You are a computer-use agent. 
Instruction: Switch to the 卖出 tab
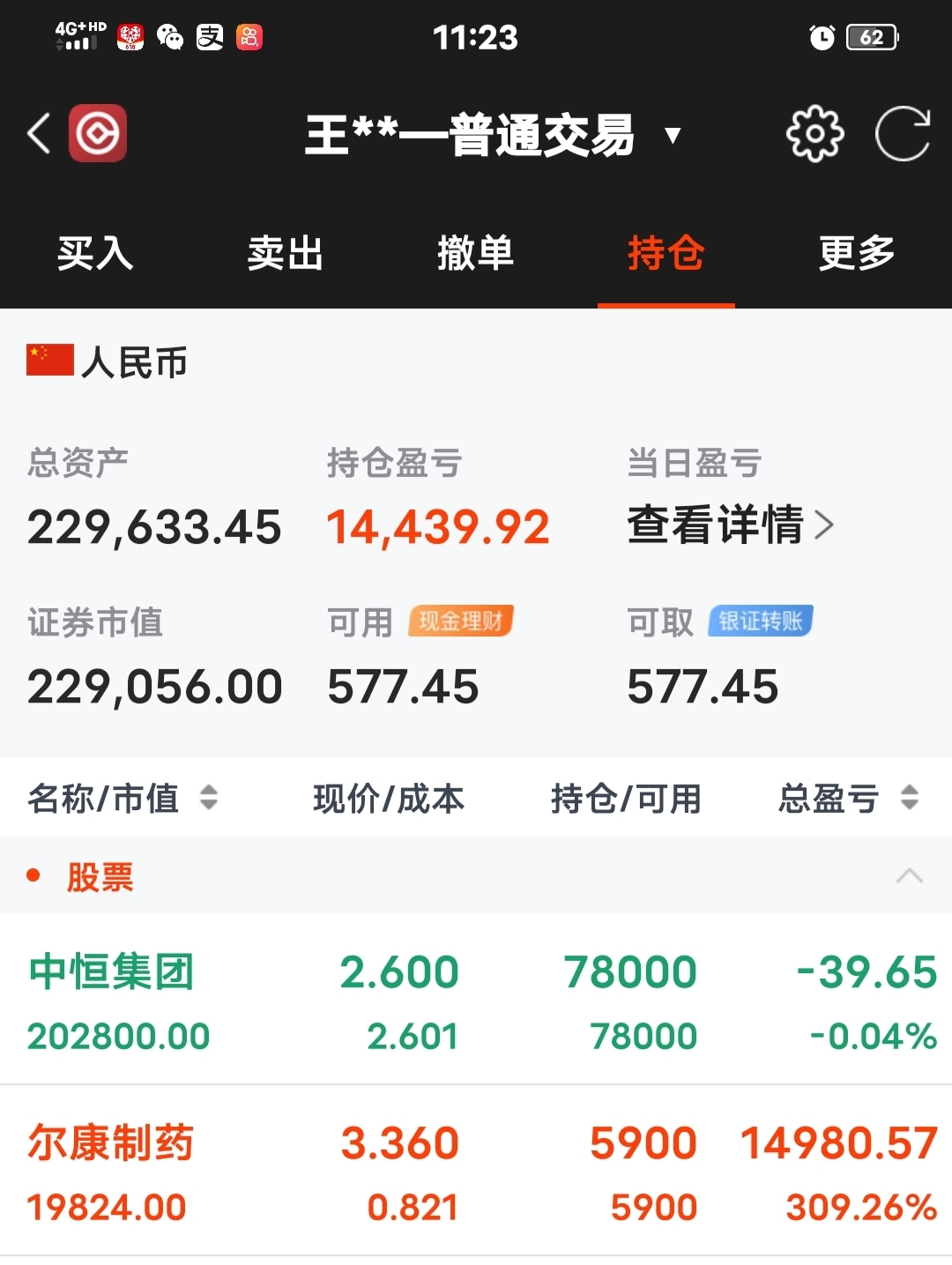click(x=286, y=254)
